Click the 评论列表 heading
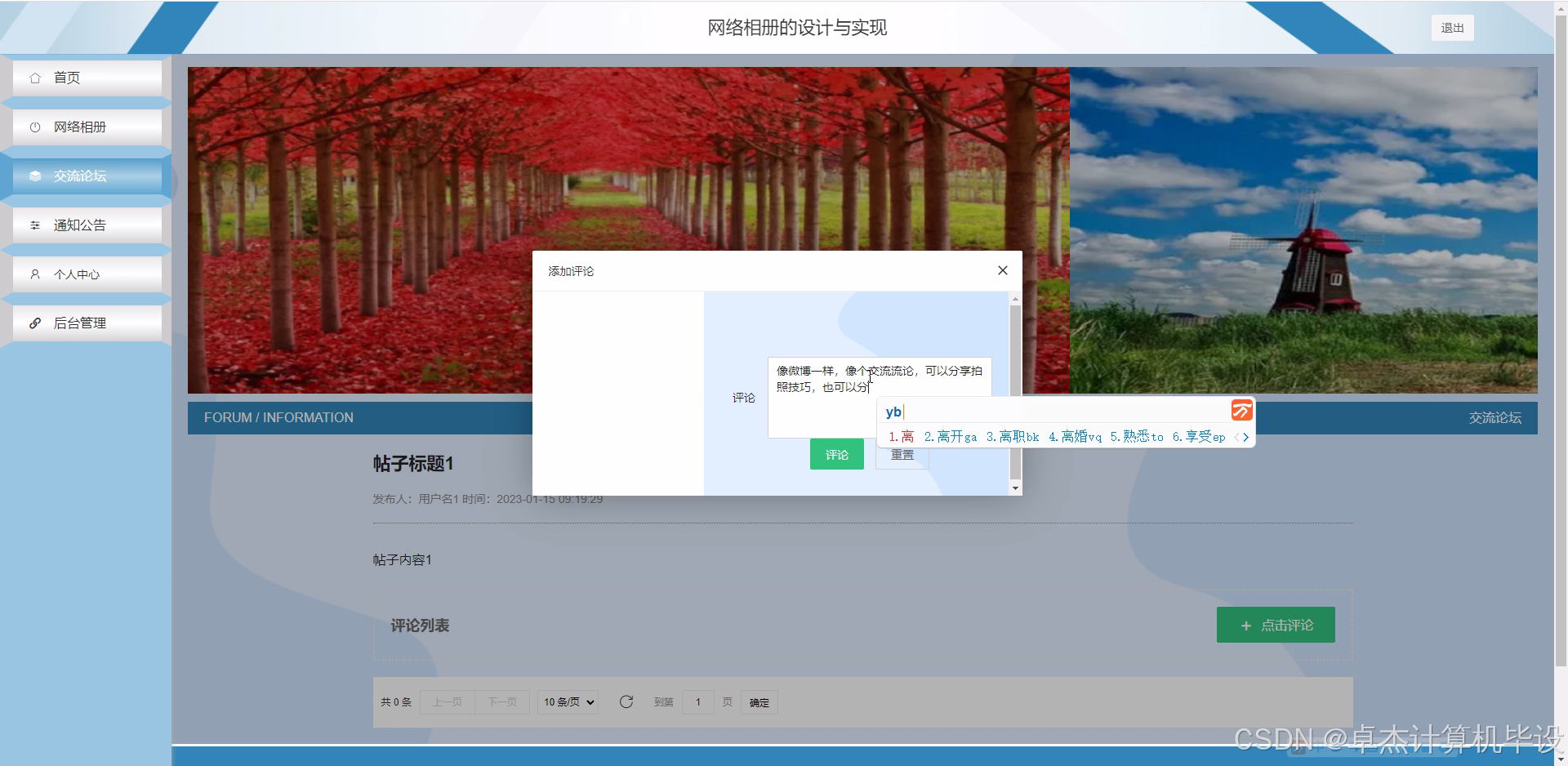The width and height of the screenshot is (1568, 766). click(x=420, y=626)
